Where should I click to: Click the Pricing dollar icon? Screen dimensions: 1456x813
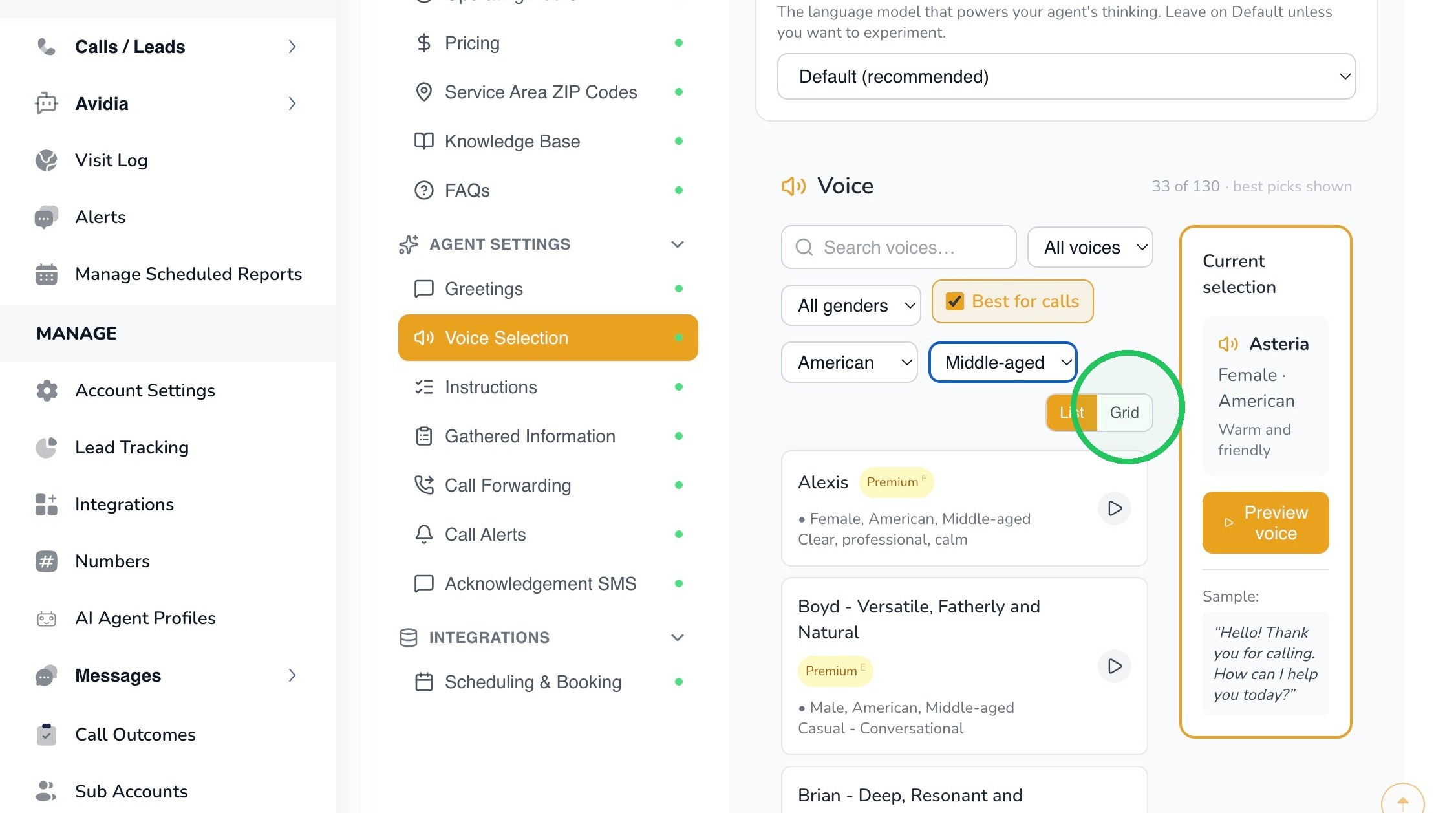(423, 43)
